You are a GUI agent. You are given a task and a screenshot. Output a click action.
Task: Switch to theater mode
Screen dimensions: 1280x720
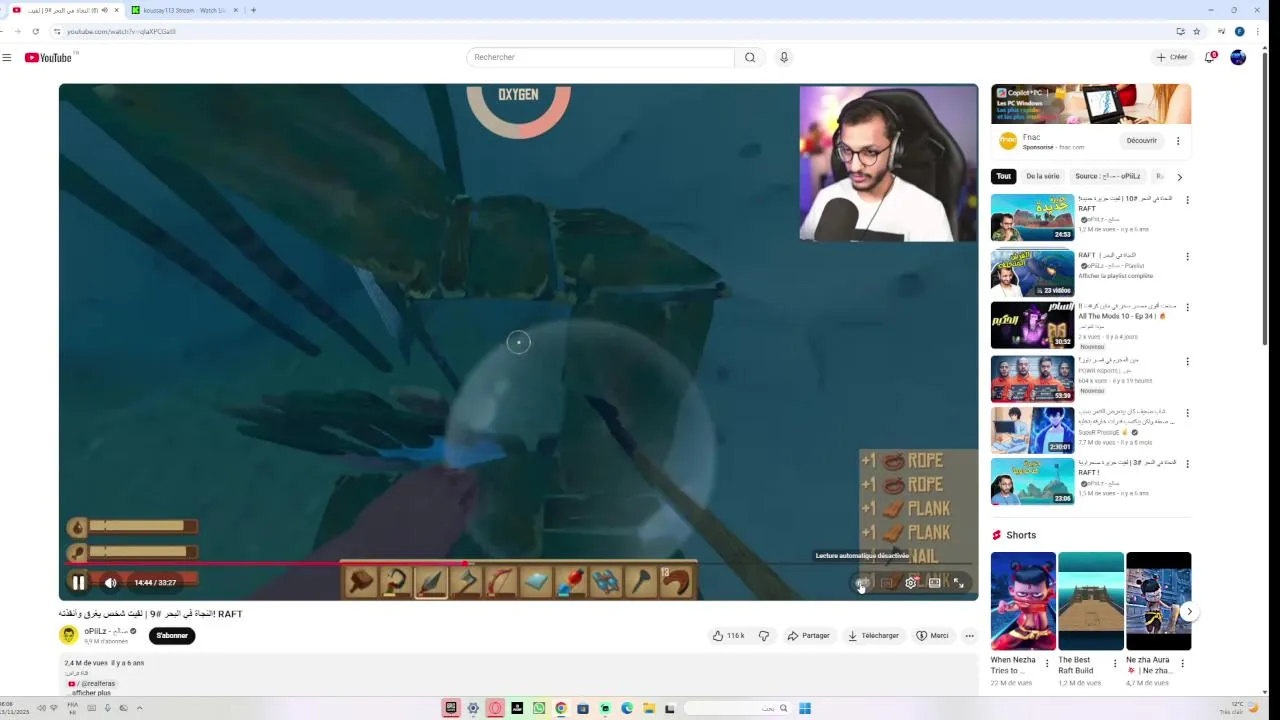coord(935,583)
